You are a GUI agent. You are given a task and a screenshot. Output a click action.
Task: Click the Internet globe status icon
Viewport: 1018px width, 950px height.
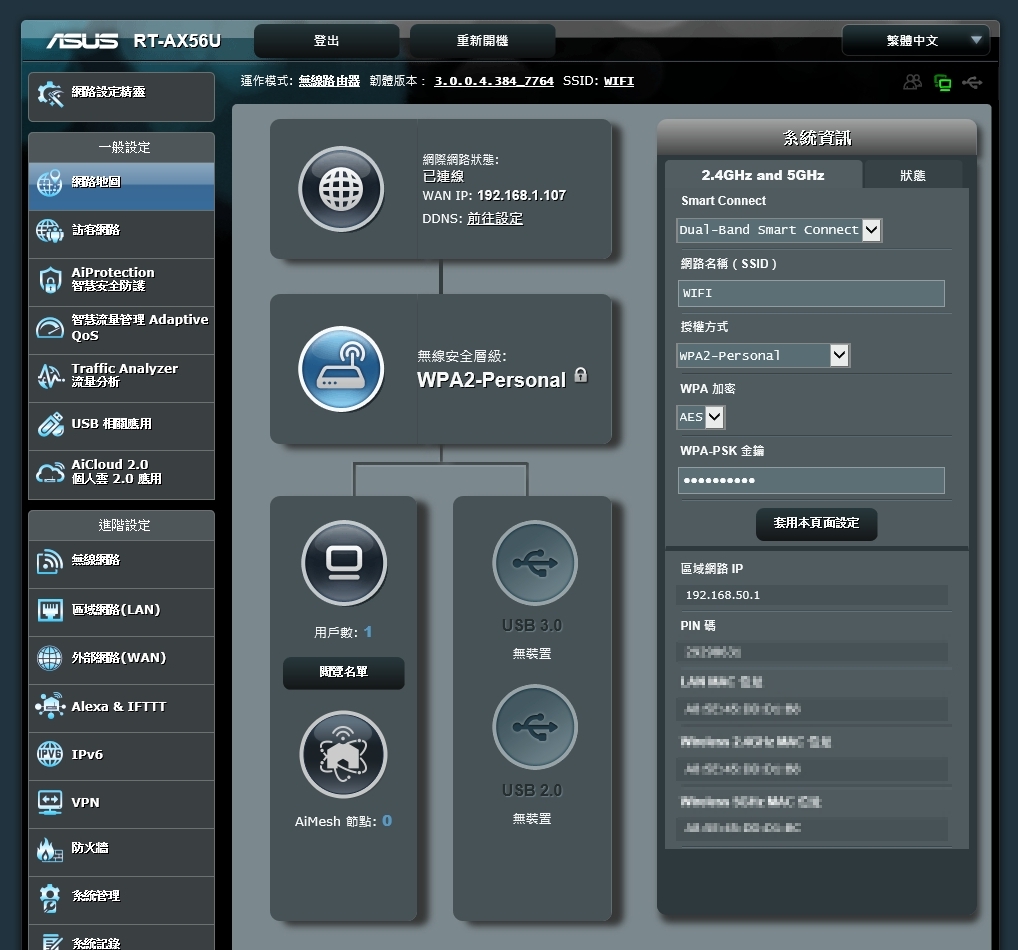[341, 189]
